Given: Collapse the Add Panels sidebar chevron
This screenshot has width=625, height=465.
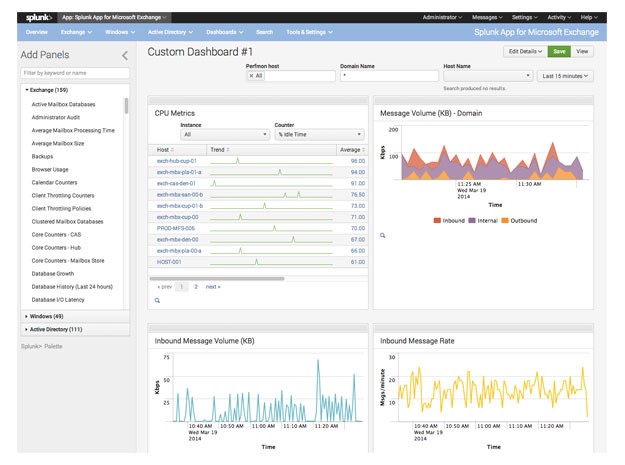Looking at the screenshot, I should click(125, 55).
